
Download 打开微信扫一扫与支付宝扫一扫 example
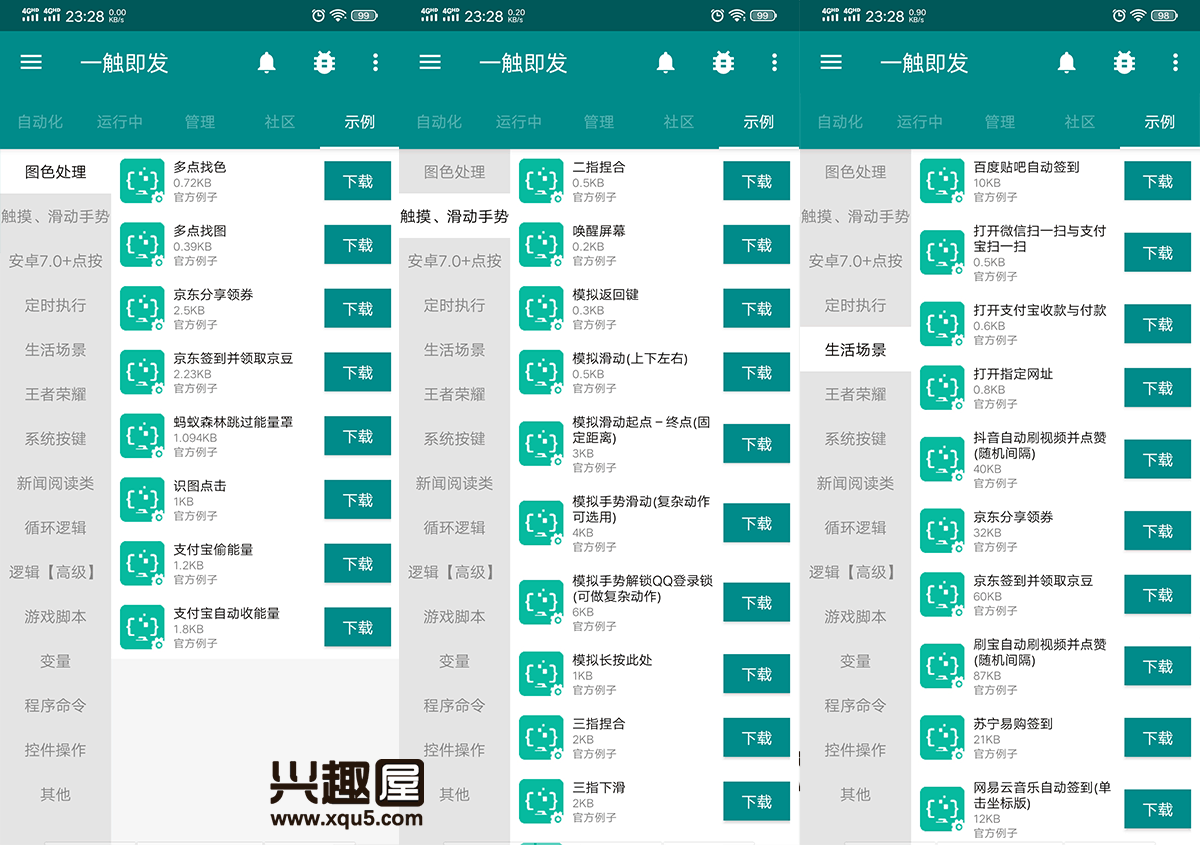pyautogui.click(x=1158, y=253)
